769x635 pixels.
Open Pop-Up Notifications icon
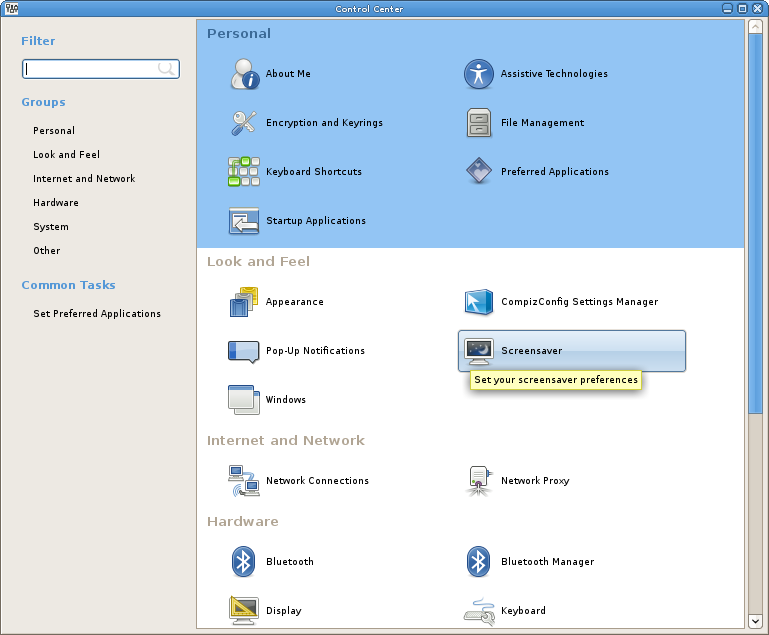[x=244, y=351]
